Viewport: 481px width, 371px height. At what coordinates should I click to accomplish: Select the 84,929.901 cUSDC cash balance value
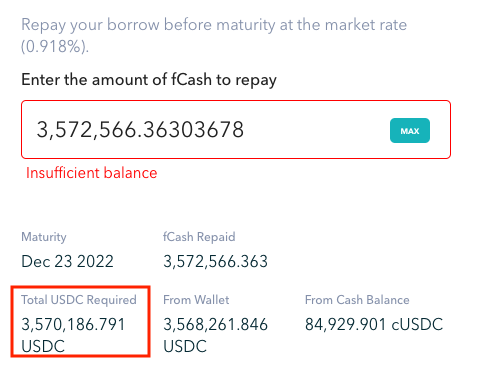coord(374,324)
